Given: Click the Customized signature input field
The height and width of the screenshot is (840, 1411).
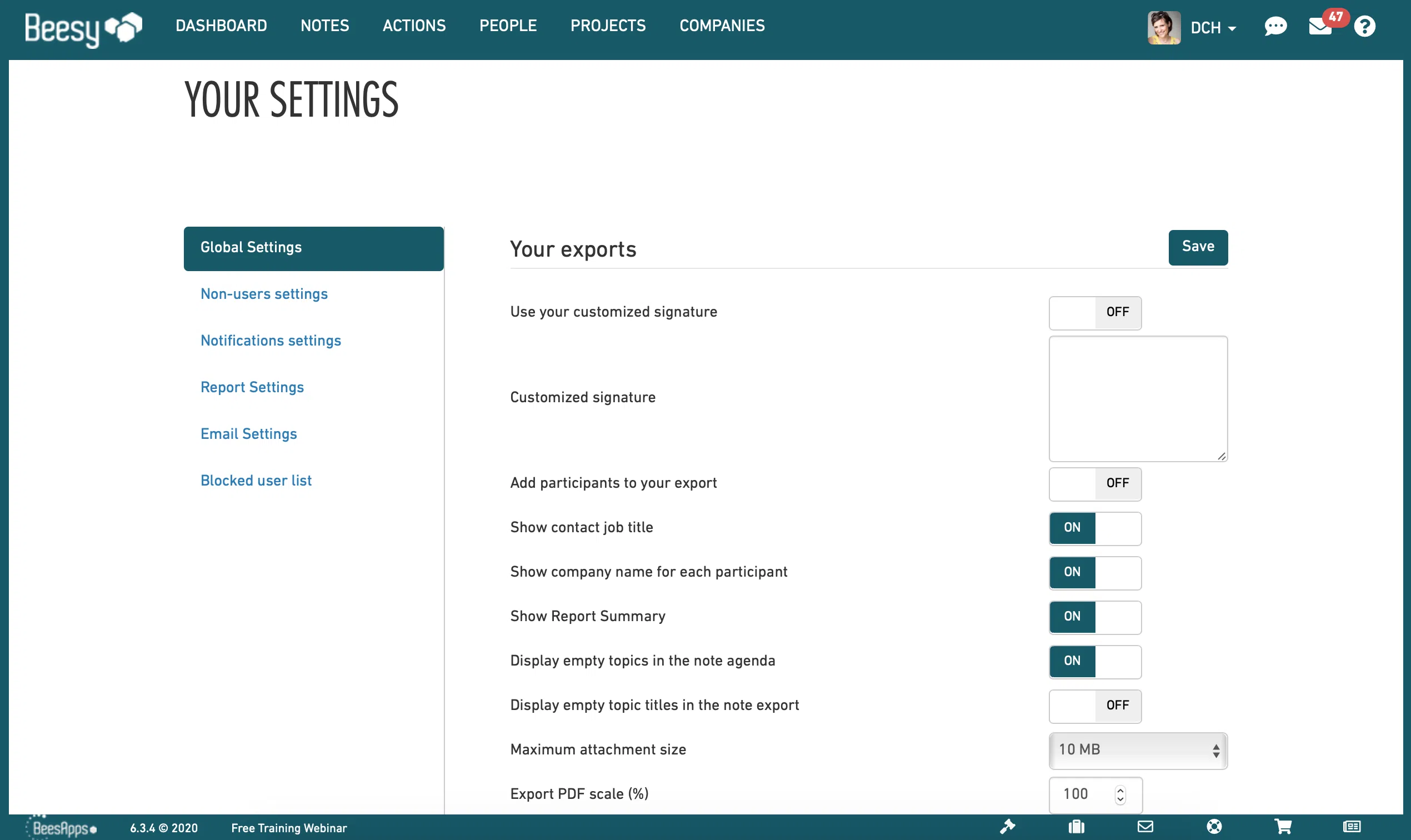Looking at the screenshot, I should 1138,398.
